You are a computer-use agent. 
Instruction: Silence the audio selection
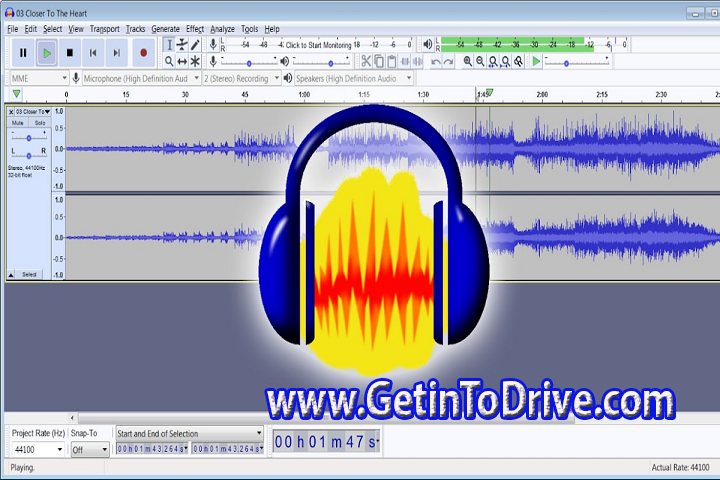(417, 61)
